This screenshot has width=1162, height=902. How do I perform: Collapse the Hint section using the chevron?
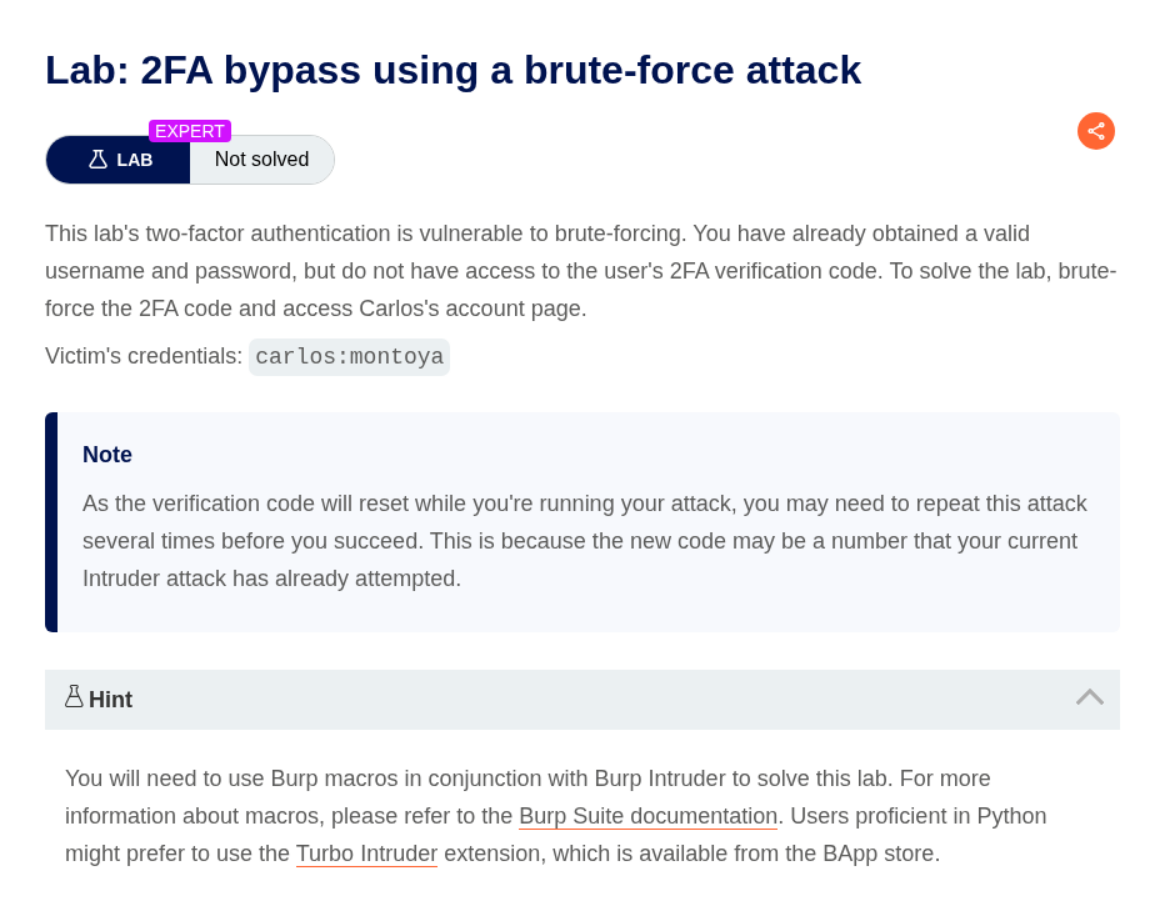pyautogui.click(x=1089, y=698)
